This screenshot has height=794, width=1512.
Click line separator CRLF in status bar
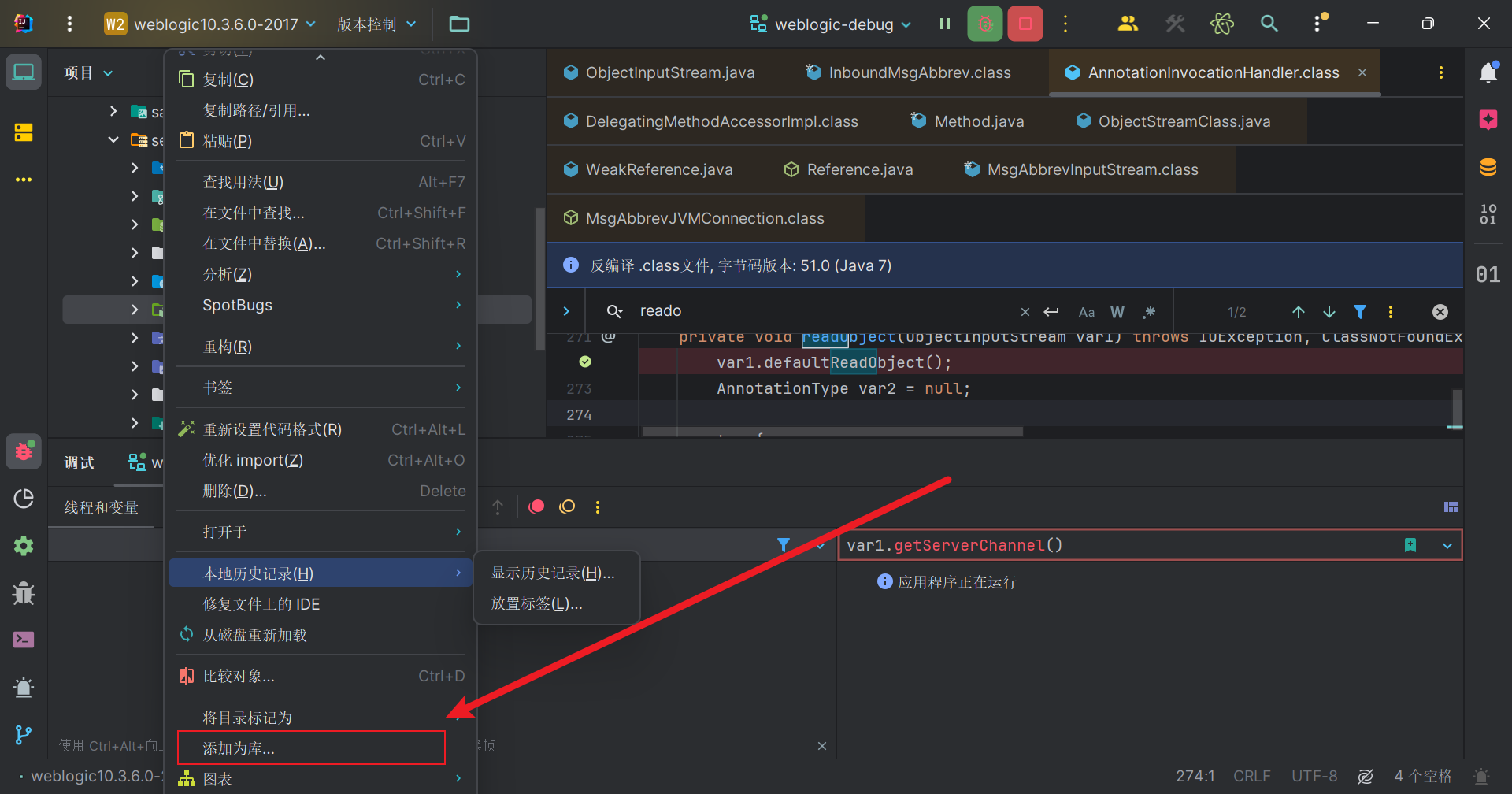point(1251,776)
